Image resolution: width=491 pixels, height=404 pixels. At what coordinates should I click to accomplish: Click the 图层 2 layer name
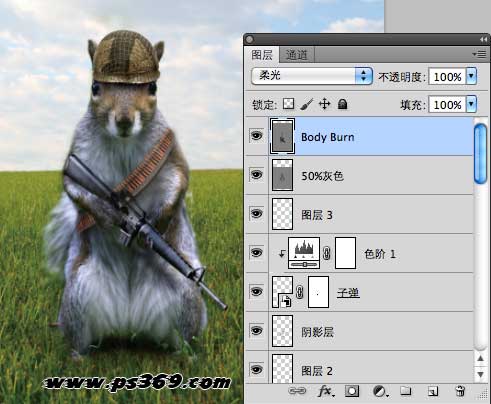[317, 371]
